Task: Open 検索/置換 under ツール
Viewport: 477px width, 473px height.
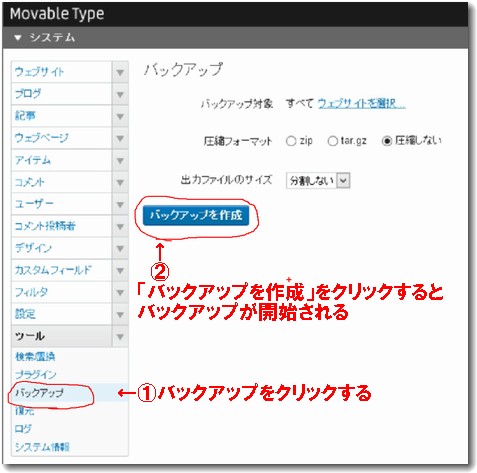Action: click(x=35, y=357)
